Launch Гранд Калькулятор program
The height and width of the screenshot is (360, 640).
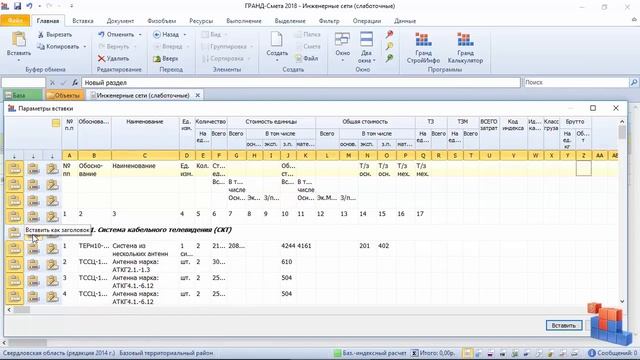point(465,48)
